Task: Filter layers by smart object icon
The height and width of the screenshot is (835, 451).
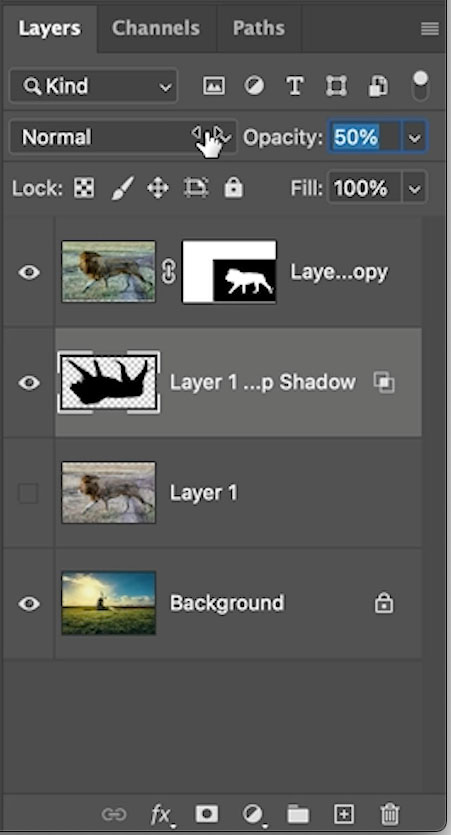Action: pyautogui.click(x=378, y=86)
